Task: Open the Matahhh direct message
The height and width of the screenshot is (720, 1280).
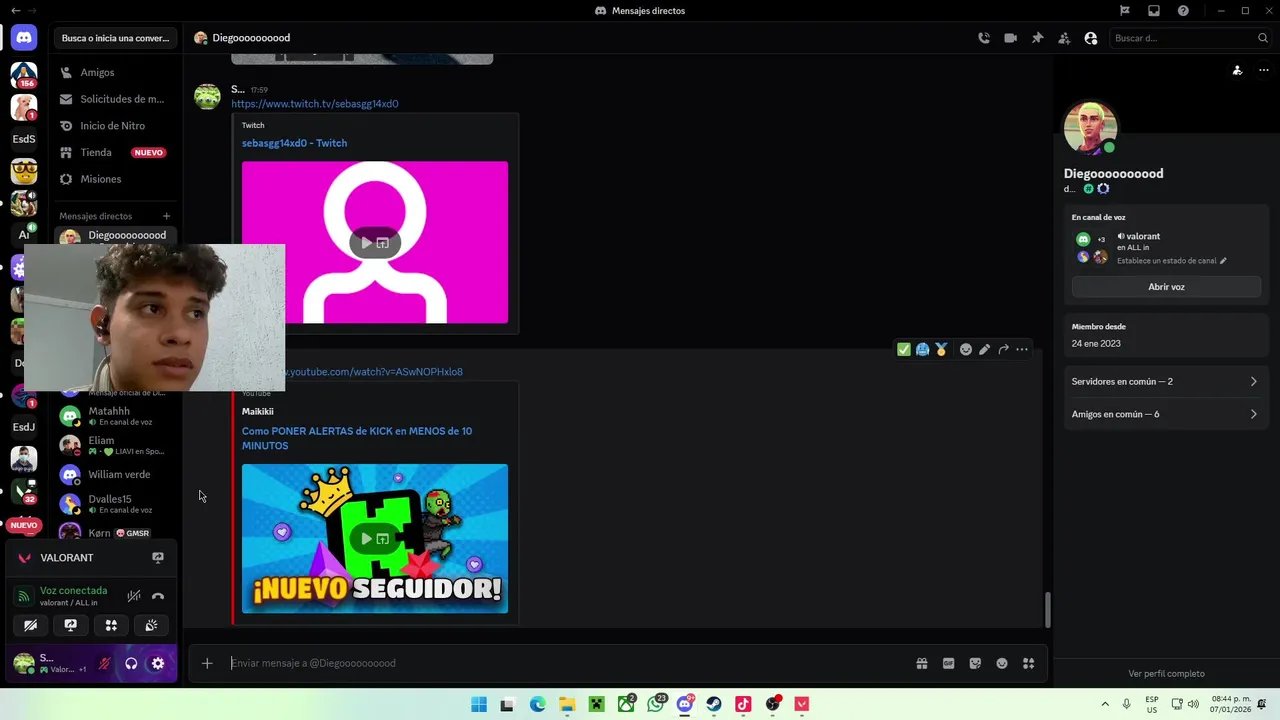Action: click(x=116, y=415)
